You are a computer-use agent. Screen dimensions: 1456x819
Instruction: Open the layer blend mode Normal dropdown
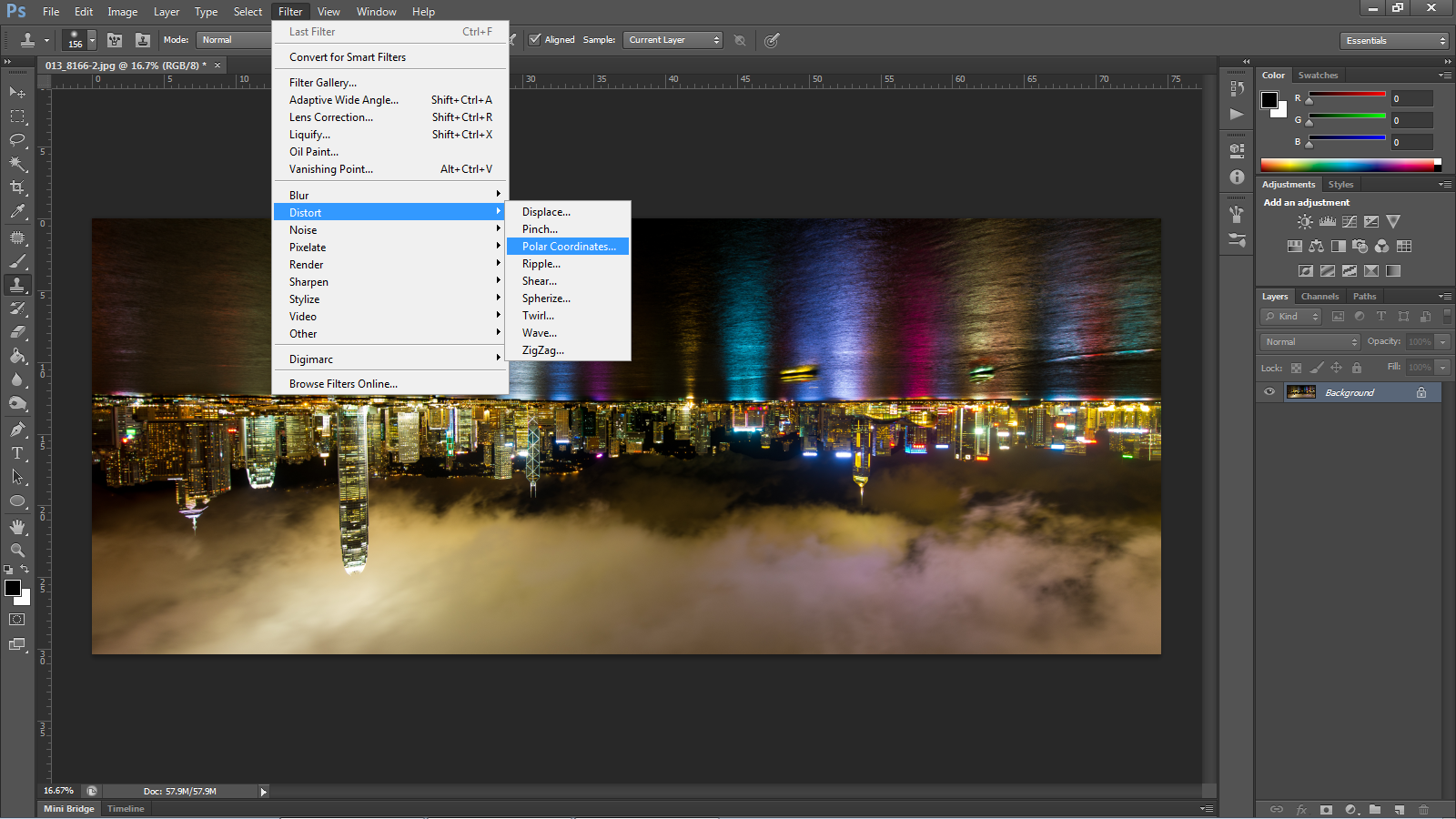tap(1310, 341)
